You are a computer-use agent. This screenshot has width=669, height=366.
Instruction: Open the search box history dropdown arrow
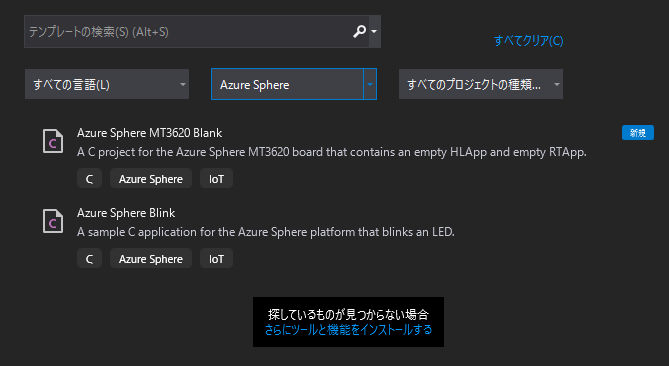tap(374, 31)
